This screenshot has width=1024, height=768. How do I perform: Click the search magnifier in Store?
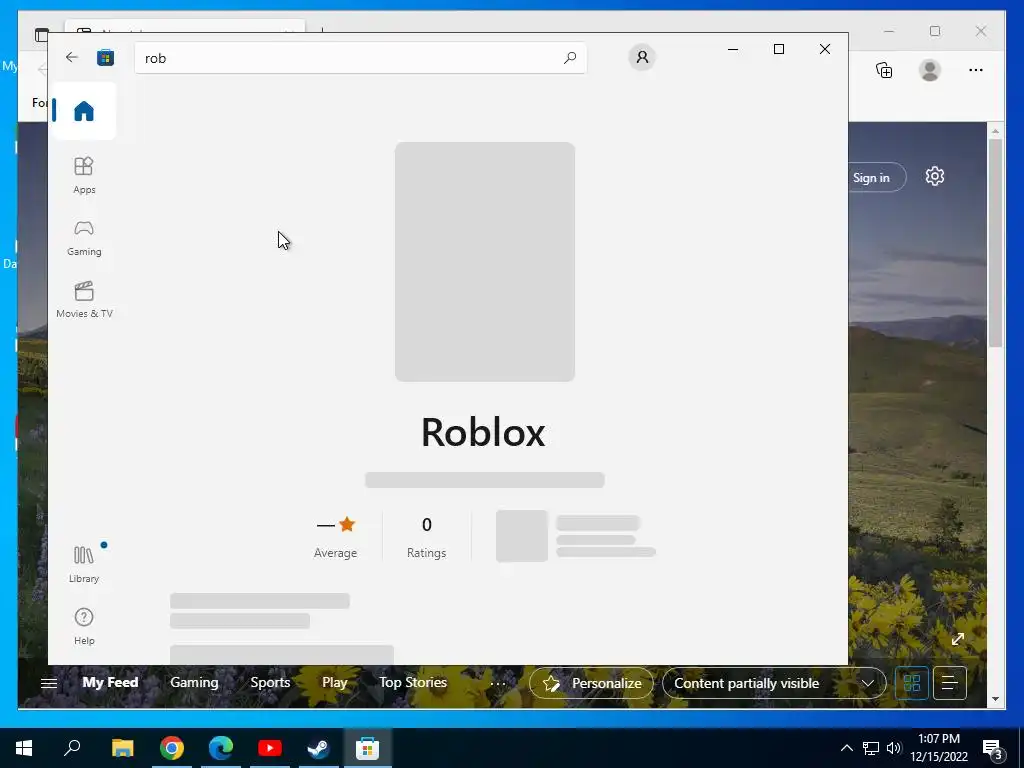click(x=569, y=57)
